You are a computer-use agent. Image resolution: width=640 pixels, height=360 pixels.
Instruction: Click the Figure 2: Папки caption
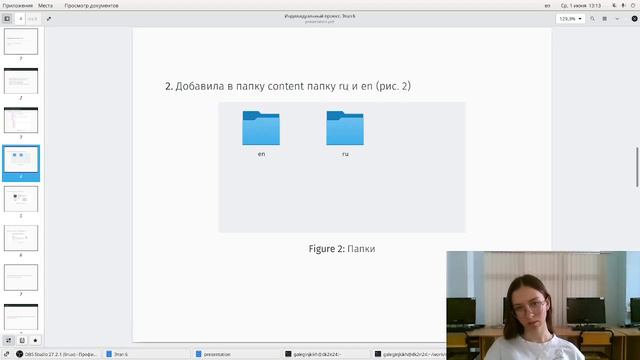pyautogui.click(x=342, y=249)
